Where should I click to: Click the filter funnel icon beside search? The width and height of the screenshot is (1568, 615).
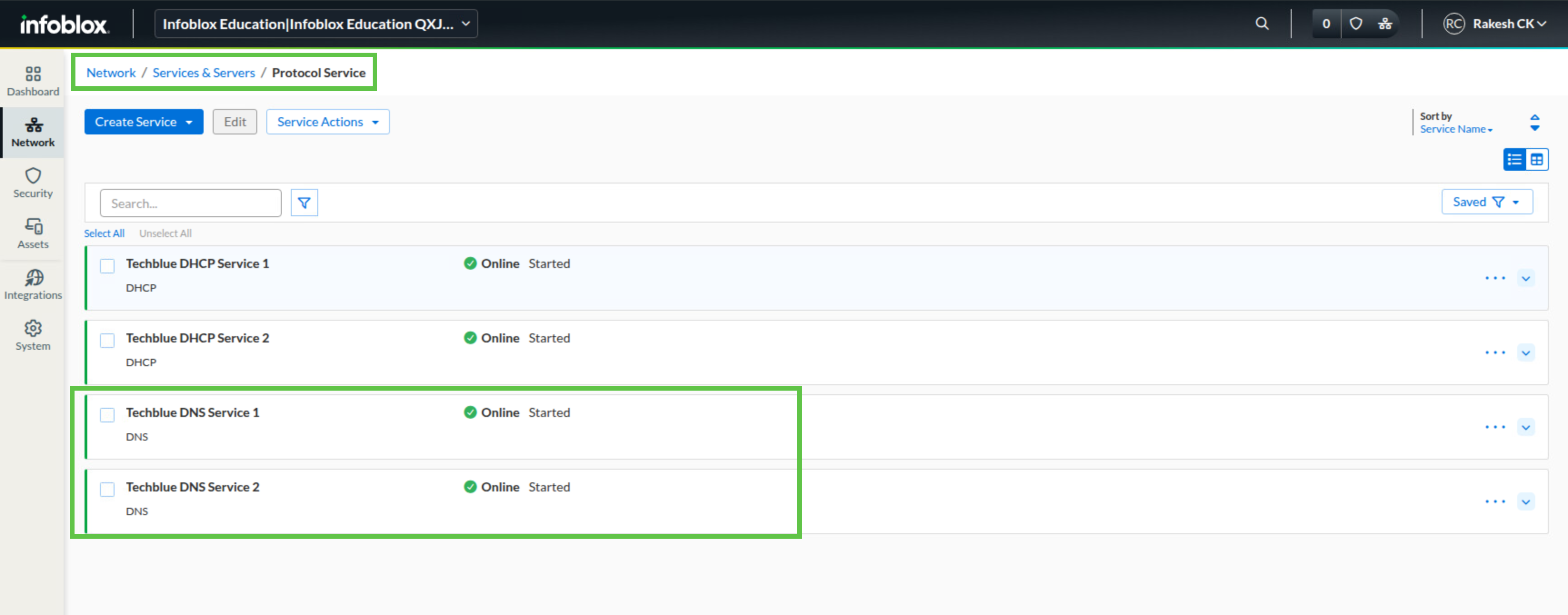(x=305, y=203)
